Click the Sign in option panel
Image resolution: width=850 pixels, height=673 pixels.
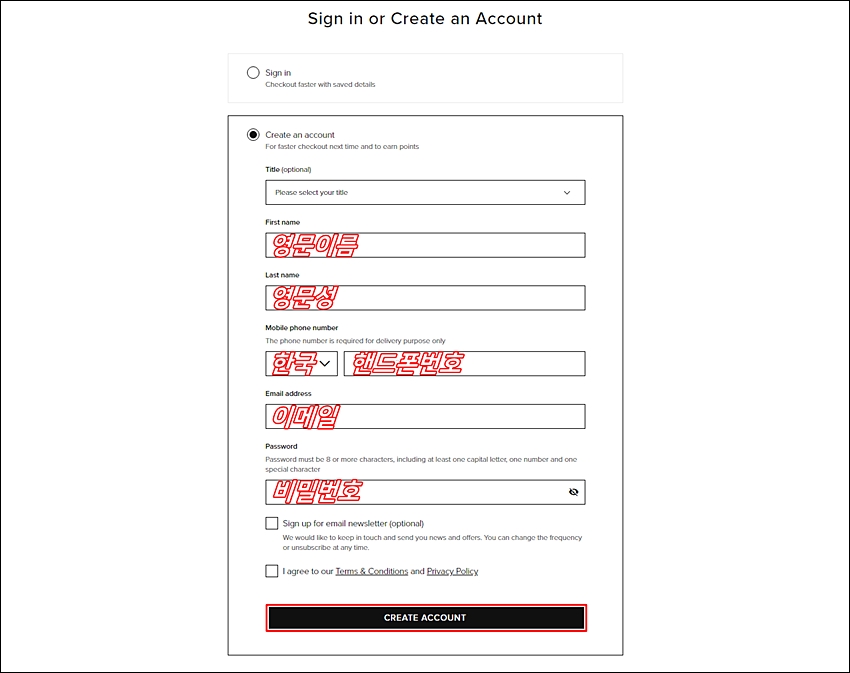tap(425, 78)
